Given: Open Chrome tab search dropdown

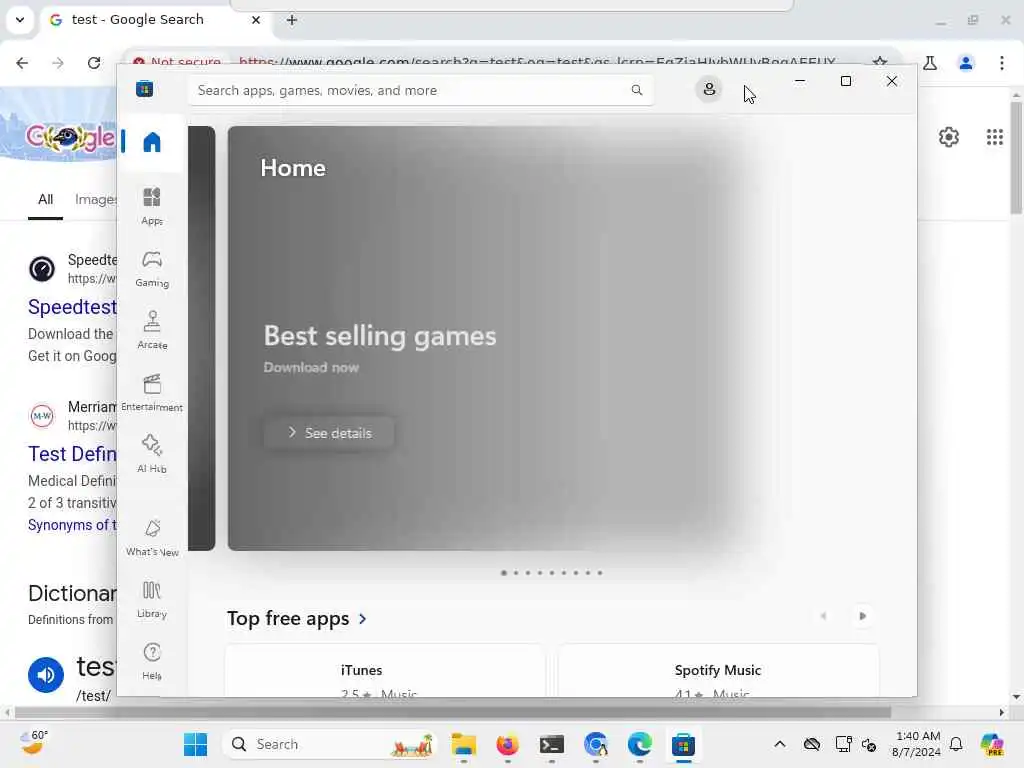Looking at the screenshot, I should pos(20,20).
